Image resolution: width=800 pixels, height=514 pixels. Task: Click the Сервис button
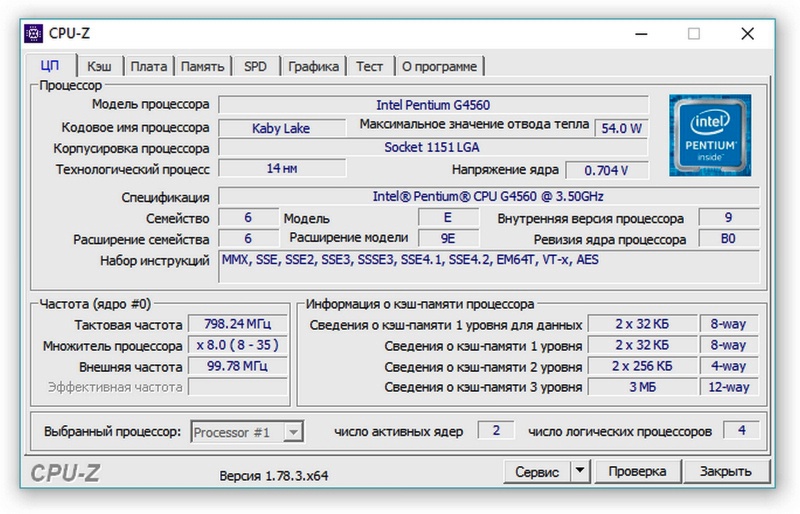(x=537, y=471)
